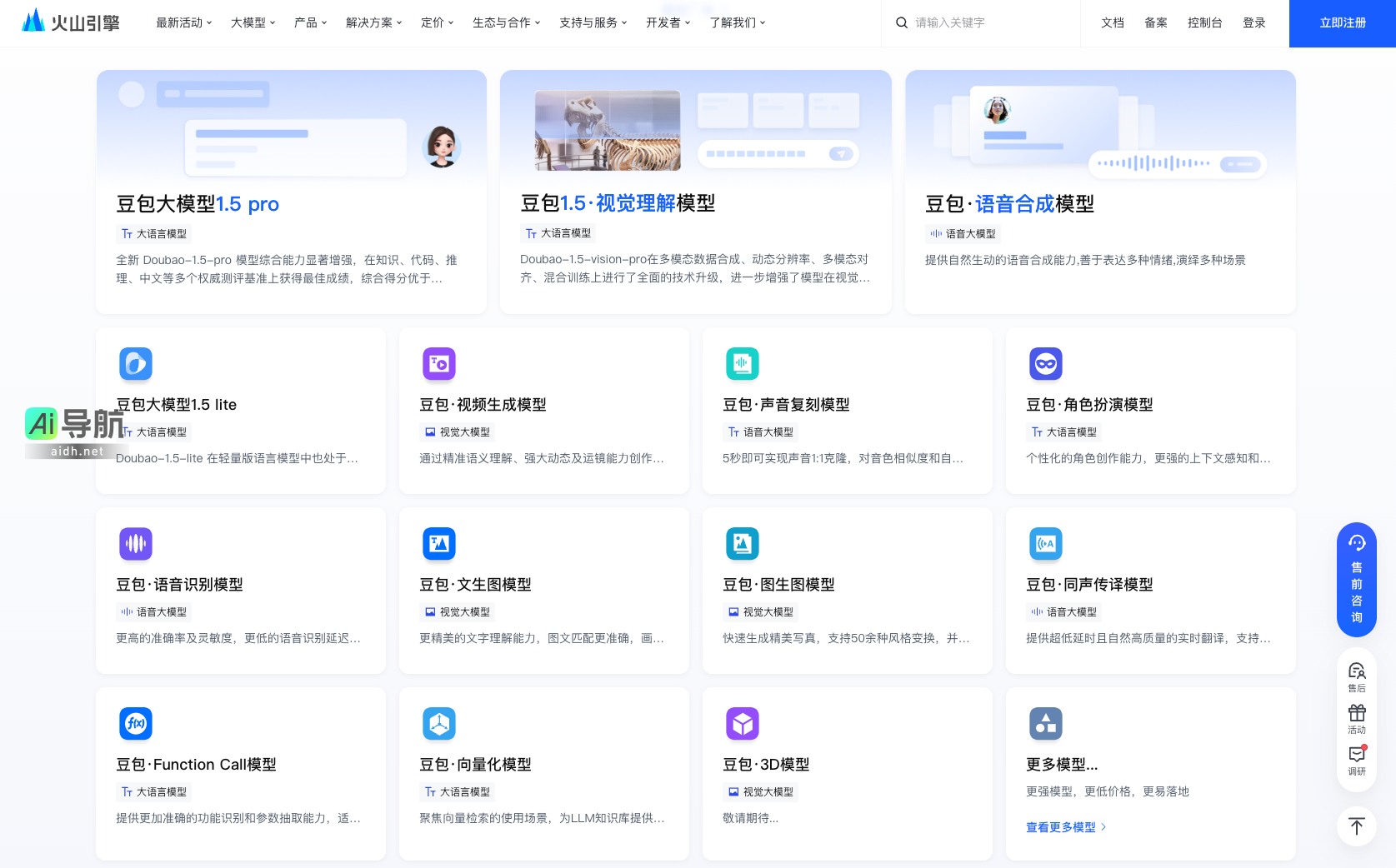Click the video generation model icon

pos(438,364)
